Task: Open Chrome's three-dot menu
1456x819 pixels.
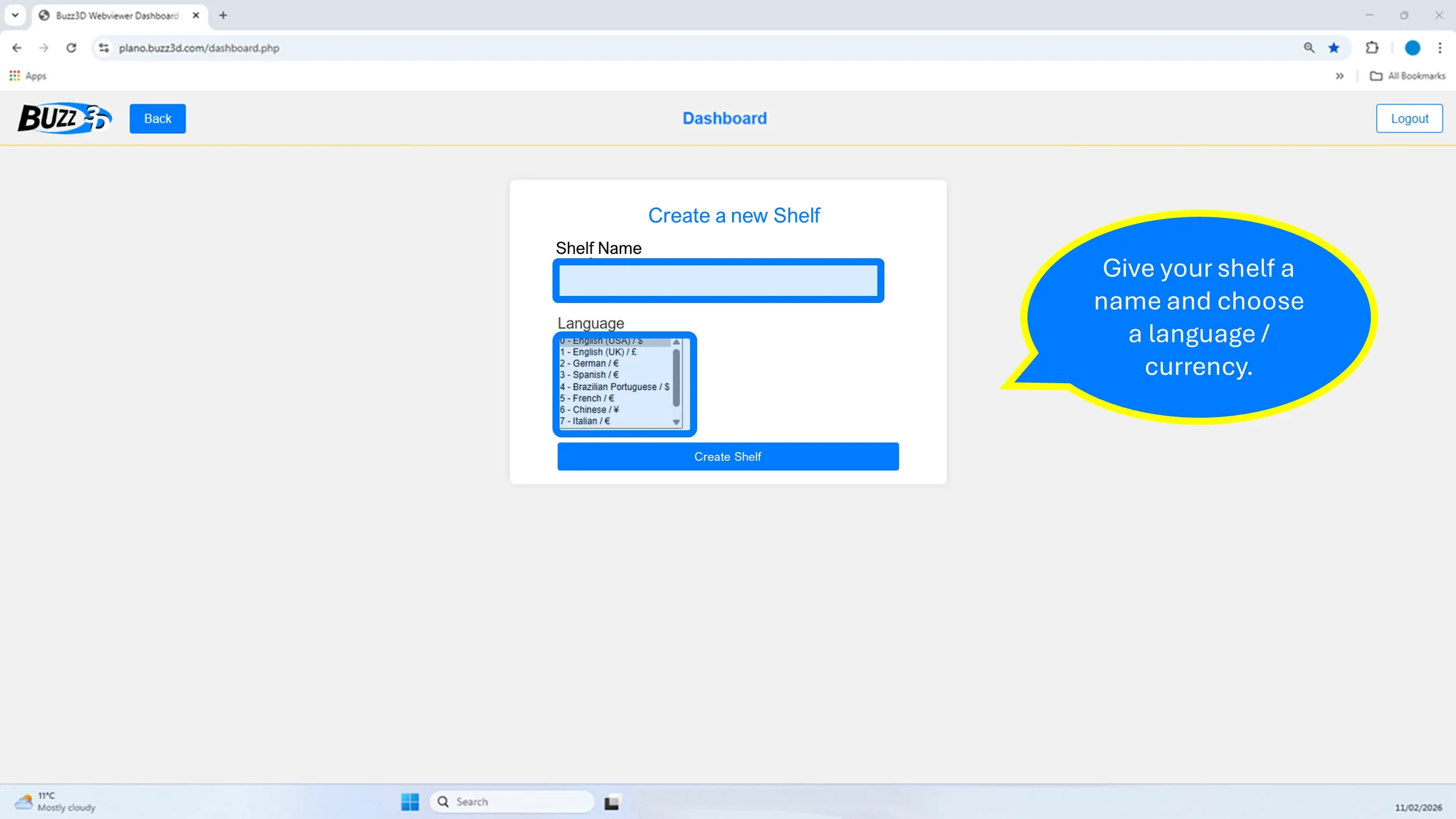Action: pyautogui.click(x=1440, y=48)
